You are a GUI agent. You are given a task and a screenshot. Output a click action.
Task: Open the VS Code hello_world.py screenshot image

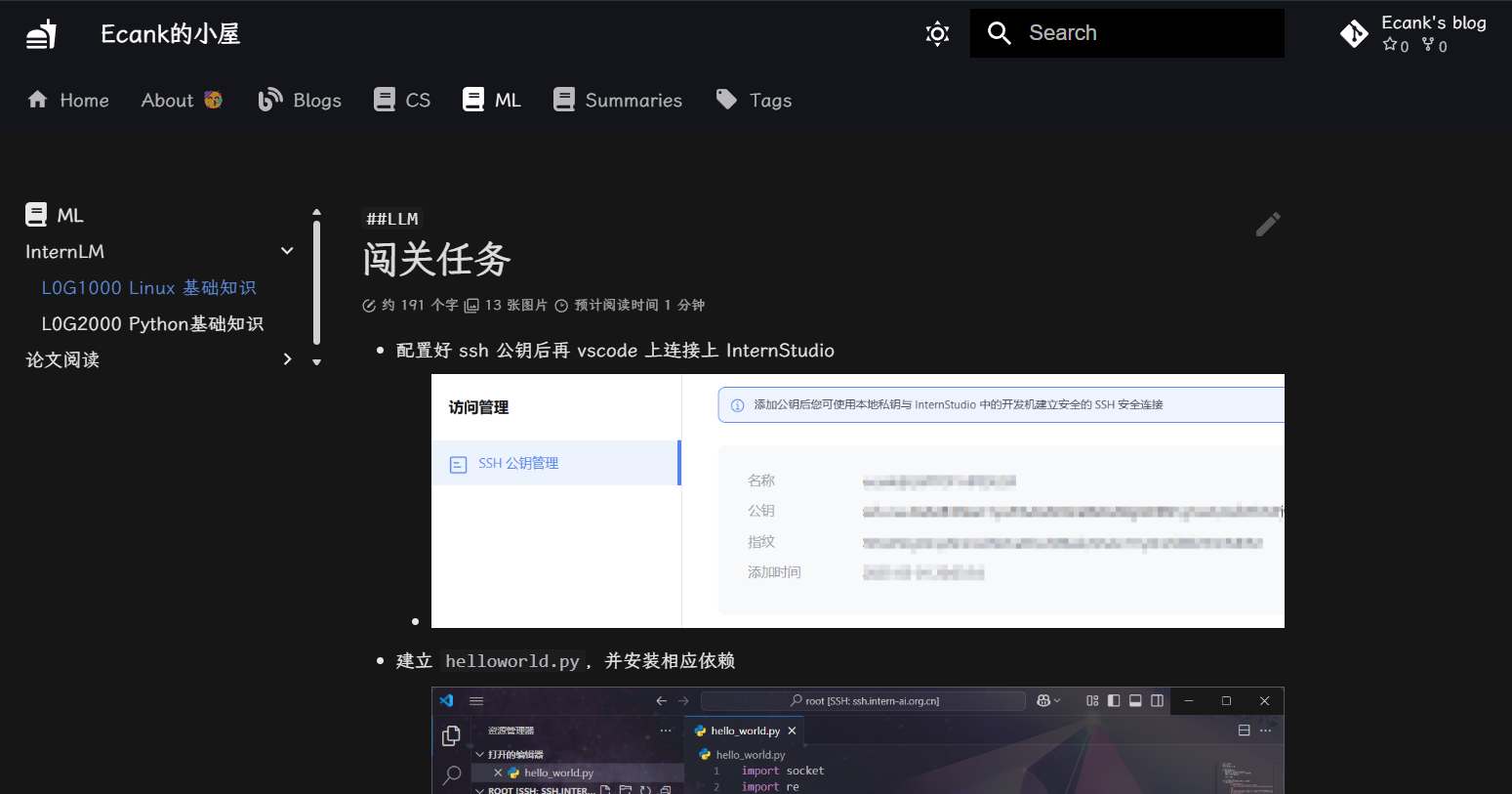(x=858, y=740)
